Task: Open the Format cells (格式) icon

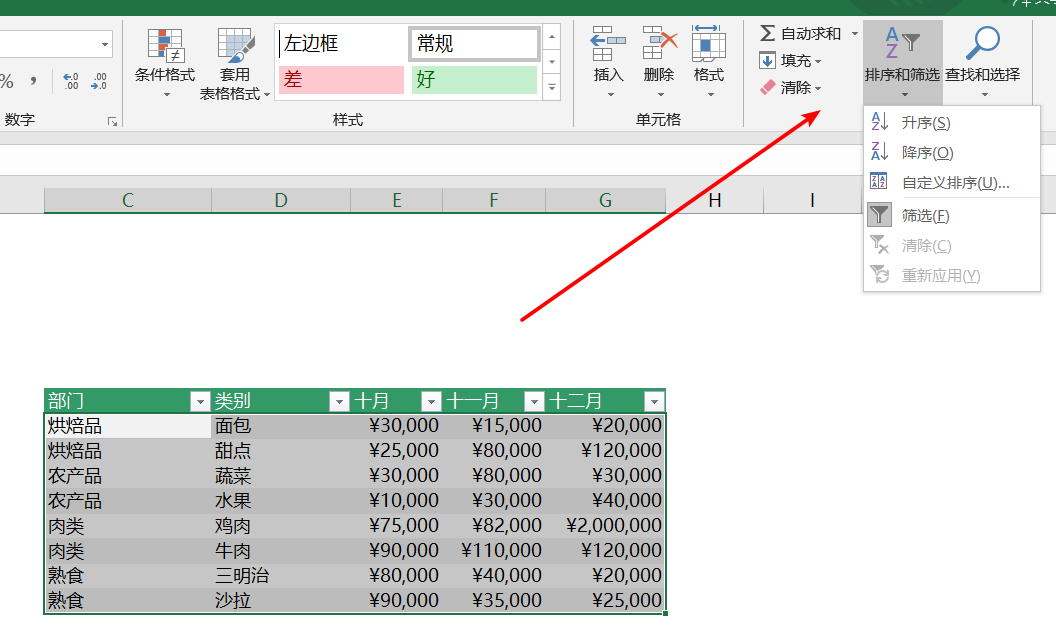Action: point(709,45)
